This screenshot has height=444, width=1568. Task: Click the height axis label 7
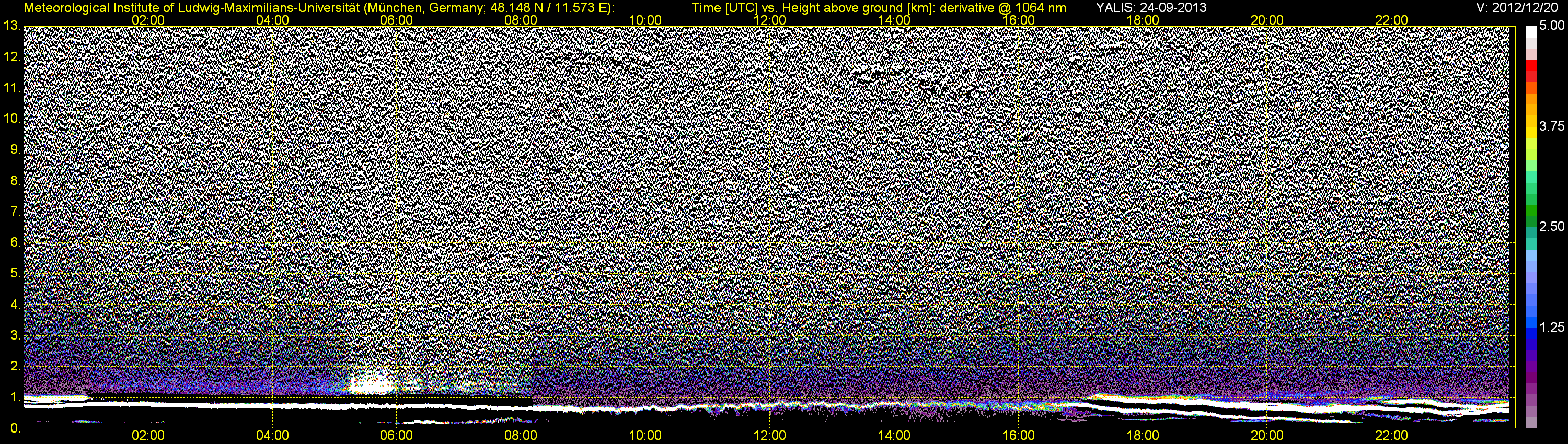[x=15, y=212]
